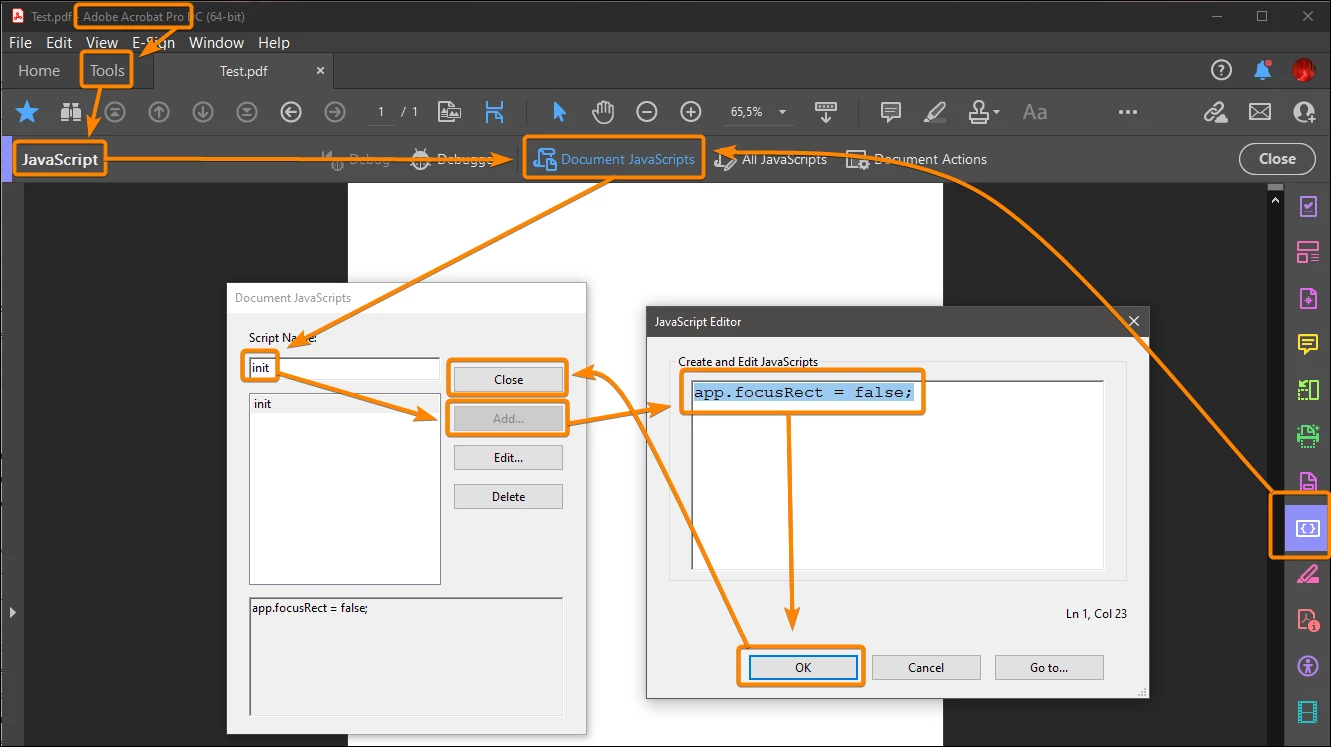This screenshot has width=1331, height=747.
Task: Go to next page down arrow
Action: click(203, 112)
